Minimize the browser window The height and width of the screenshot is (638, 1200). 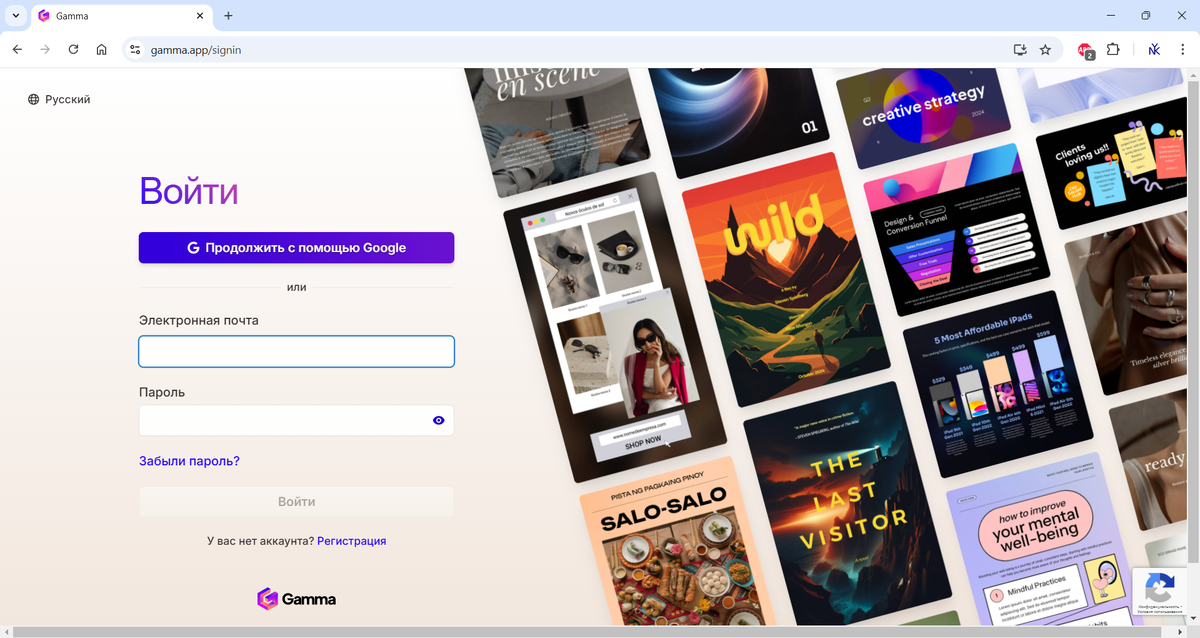coord(1111,16)
